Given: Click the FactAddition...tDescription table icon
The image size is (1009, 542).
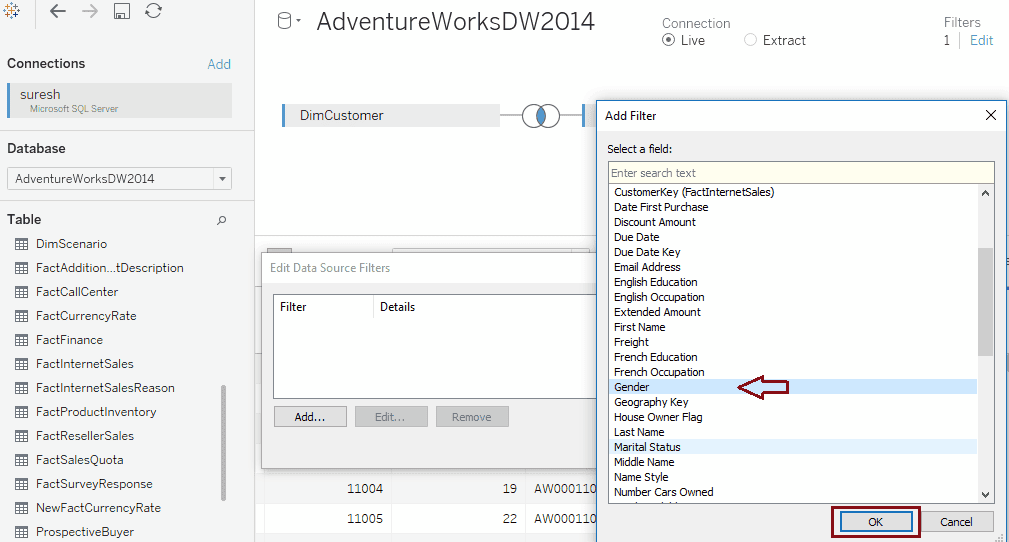Looking at the screenshot, I should [x=21, y=268].
